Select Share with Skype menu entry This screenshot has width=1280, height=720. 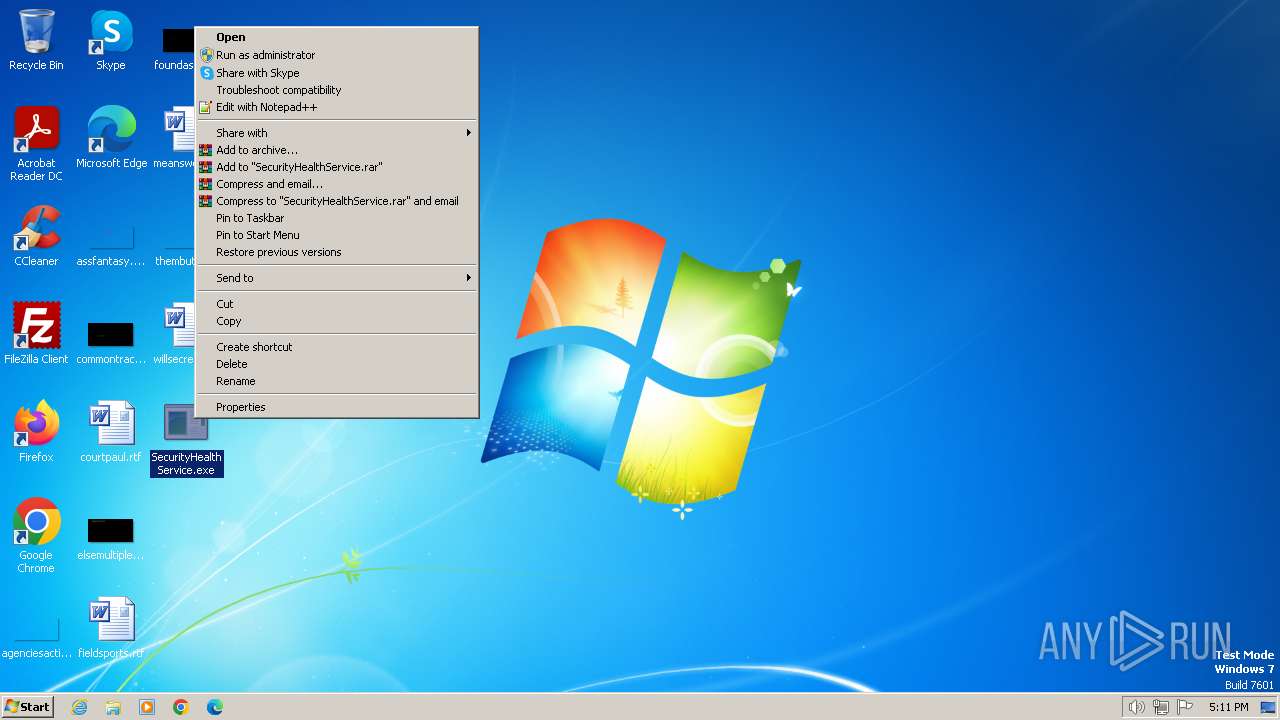point(337,73)
